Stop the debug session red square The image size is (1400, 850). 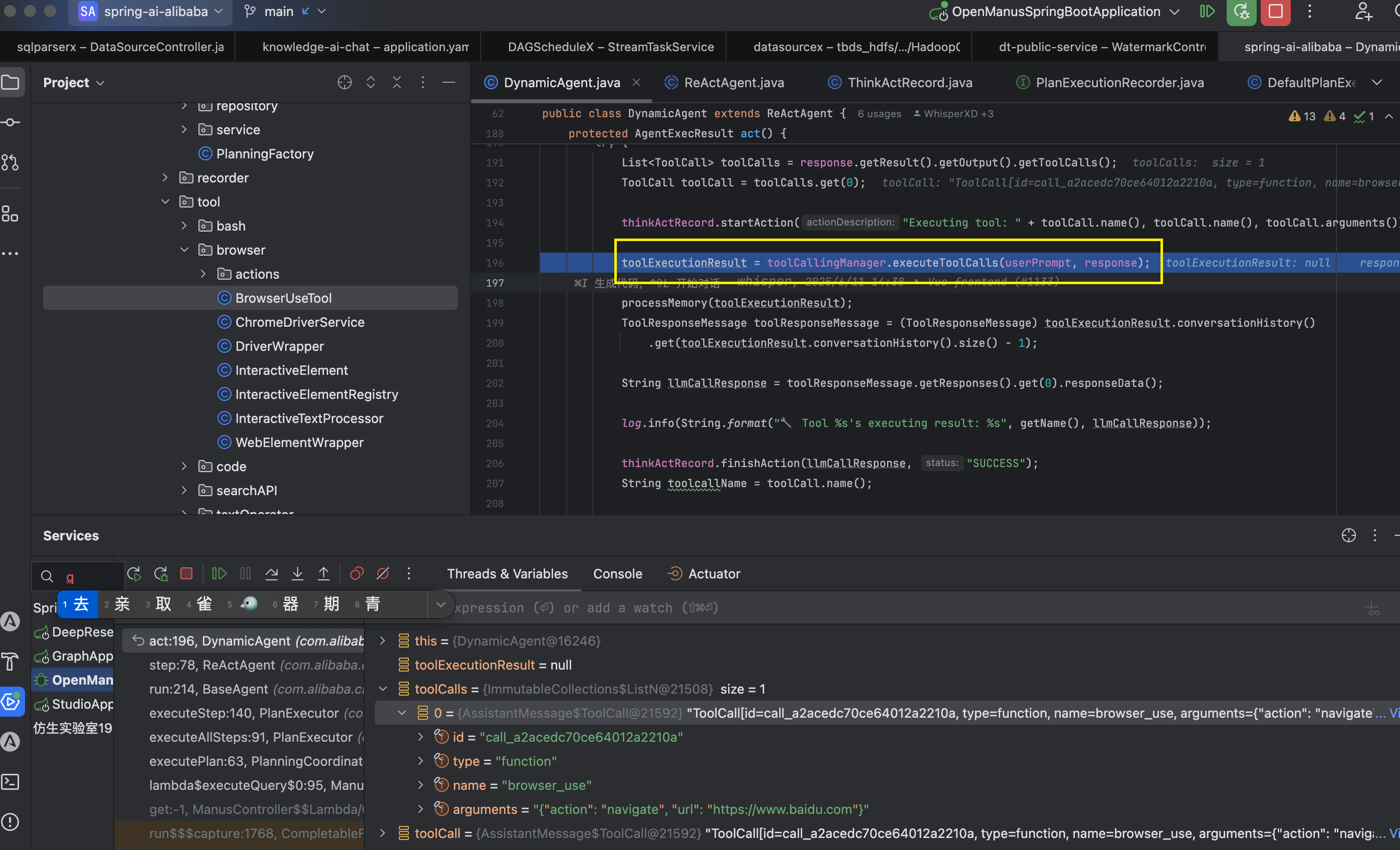[x=186, y=574]
